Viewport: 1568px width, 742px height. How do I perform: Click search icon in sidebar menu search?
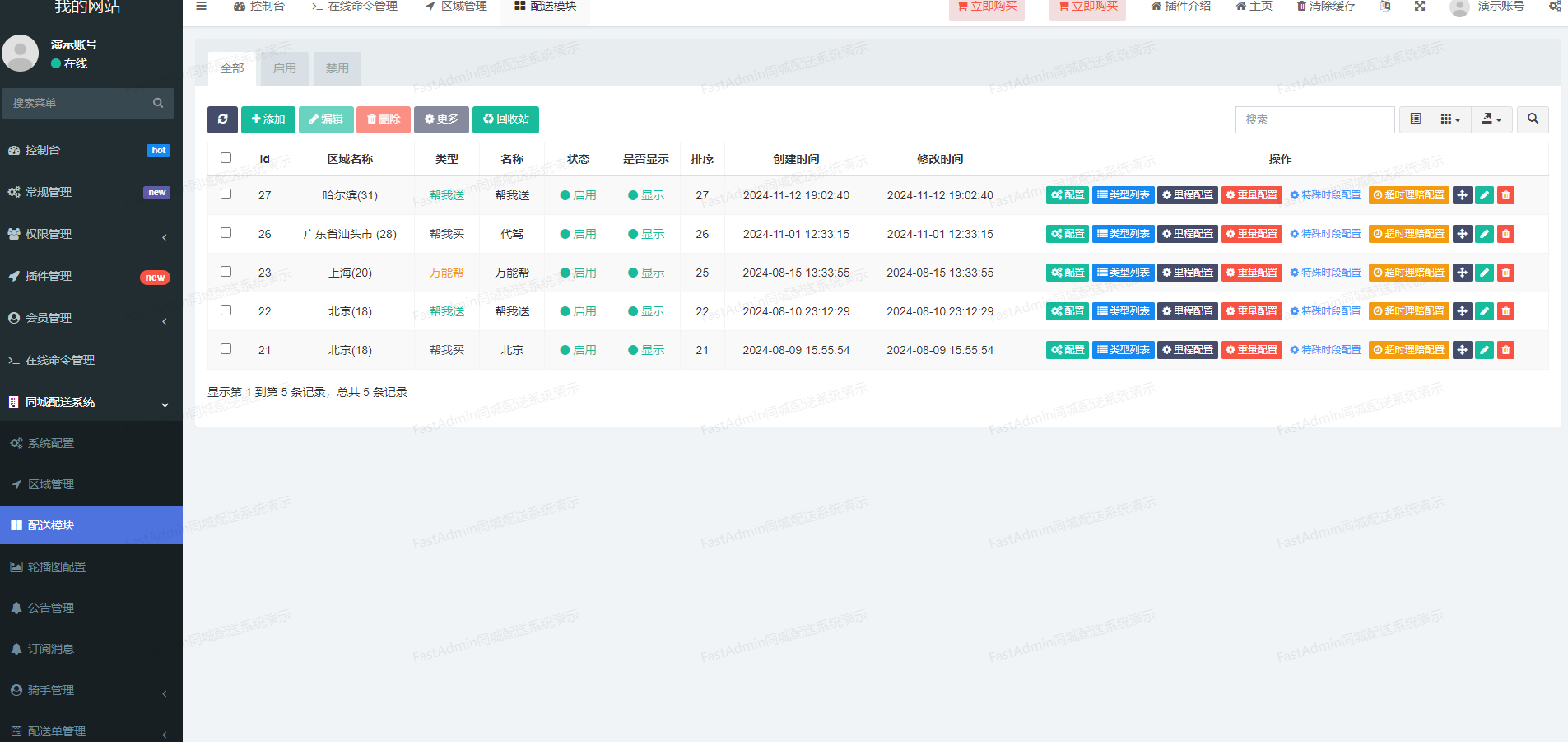pos(158,103)
